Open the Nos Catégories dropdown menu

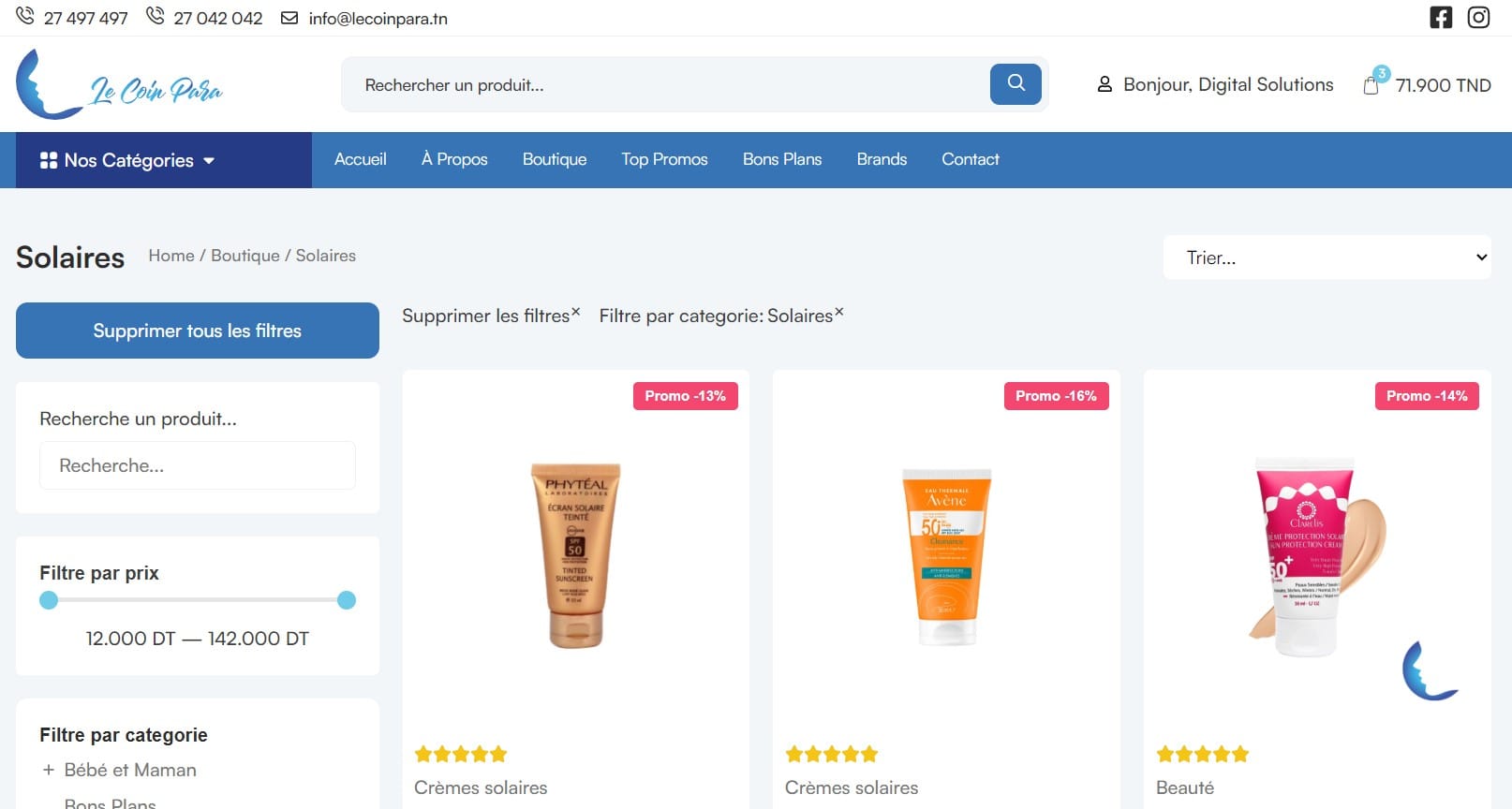tap(164, 160)
